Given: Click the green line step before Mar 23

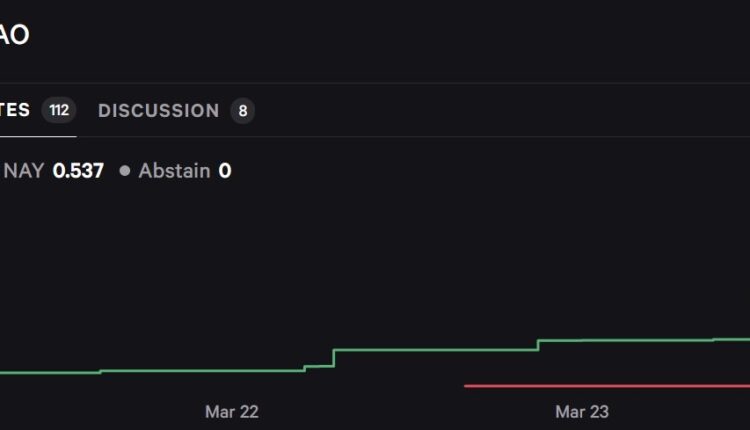Looking at the screenshot, I should pyautogui.click(x=538, y=345).
